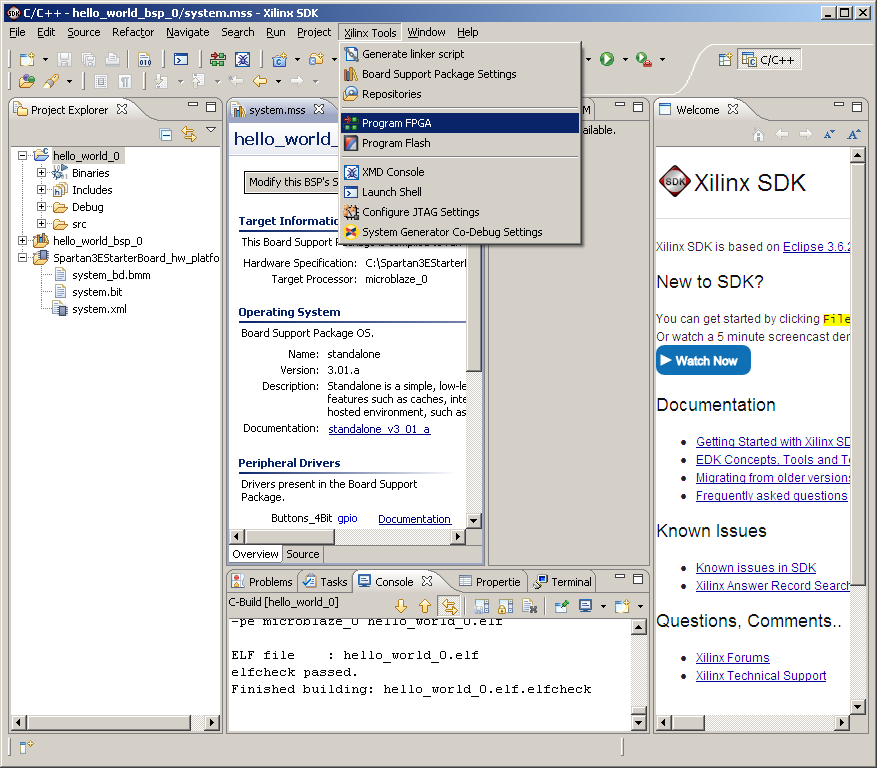
Task: Click the Open Console icon
Action: [x=622, y=606]
